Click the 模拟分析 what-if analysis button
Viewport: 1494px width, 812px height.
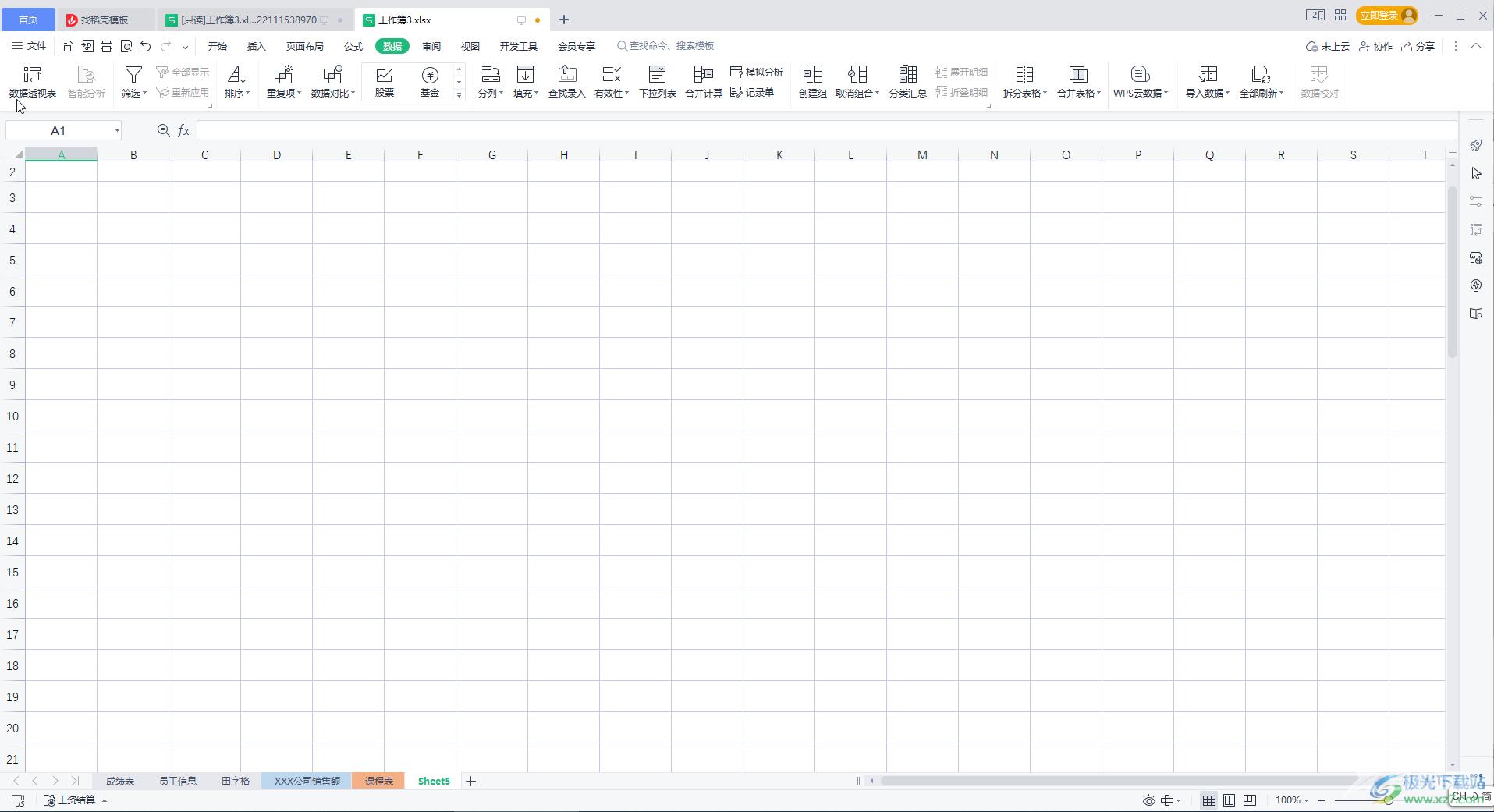click(x=757, y=72)
